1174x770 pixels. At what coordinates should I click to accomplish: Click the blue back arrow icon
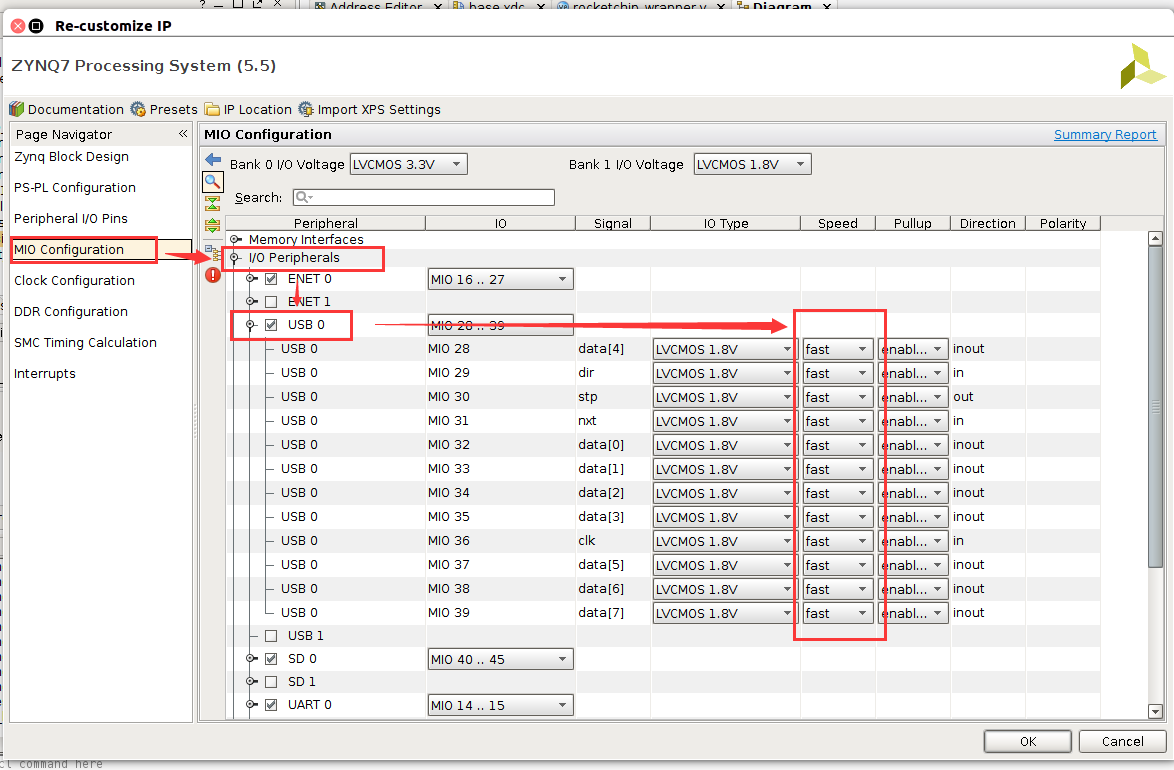pos(212,160)
